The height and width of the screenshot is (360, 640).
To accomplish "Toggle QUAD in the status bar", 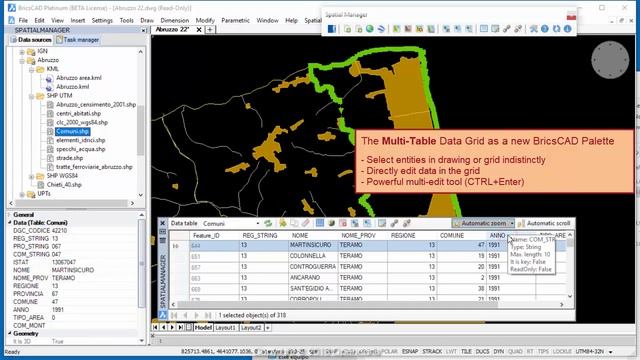I will coord(515,351).
